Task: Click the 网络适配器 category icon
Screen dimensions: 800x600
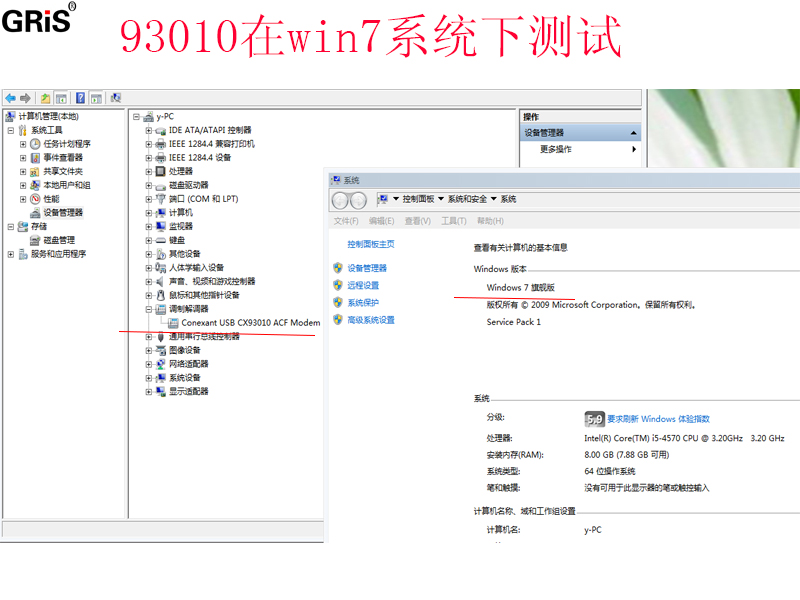Action: 161,364
